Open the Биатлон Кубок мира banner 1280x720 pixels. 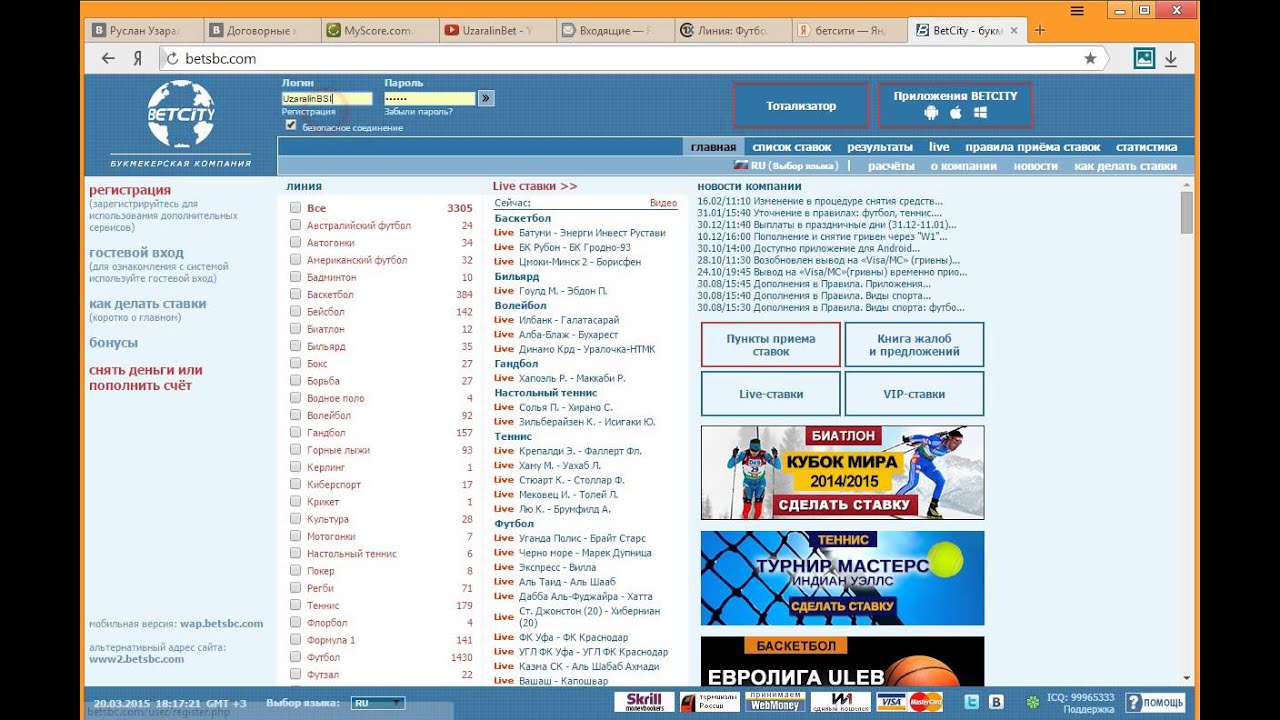842,472
